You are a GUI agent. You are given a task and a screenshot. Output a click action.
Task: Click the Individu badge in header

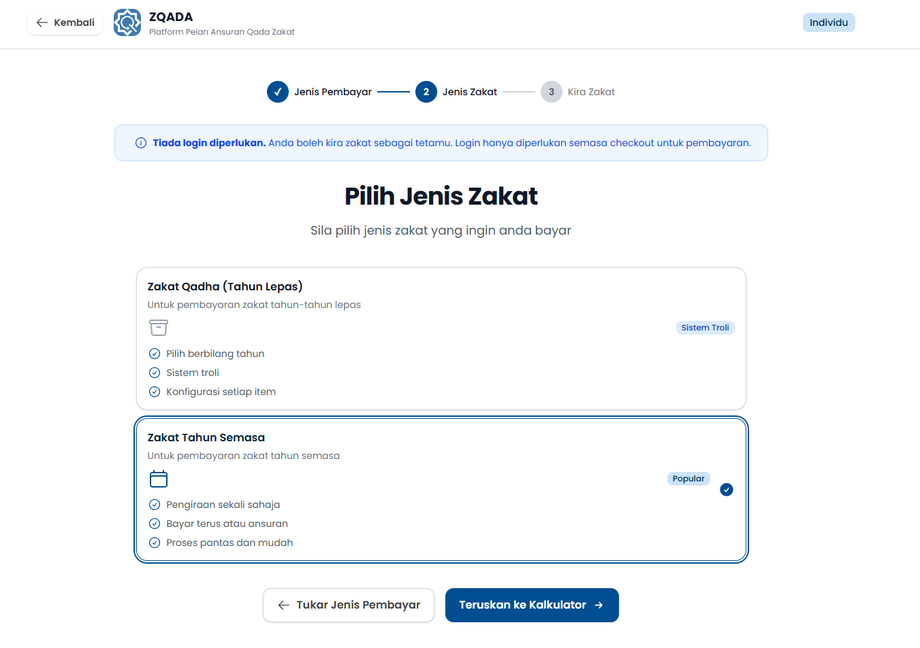[828, 22]
